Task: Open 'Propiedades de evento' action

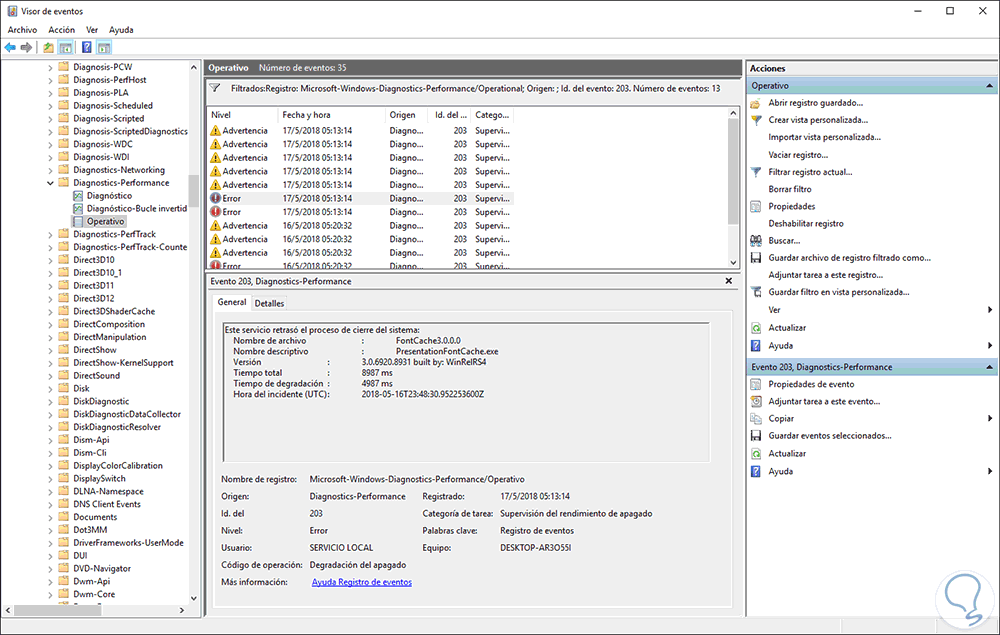Action: point(811,385)
